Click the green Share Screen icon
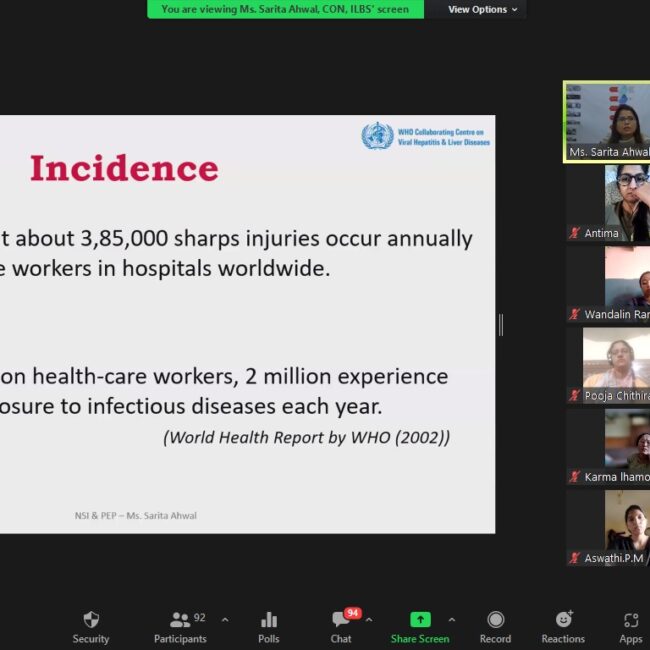The image size is (650, 650). [420, 620]
